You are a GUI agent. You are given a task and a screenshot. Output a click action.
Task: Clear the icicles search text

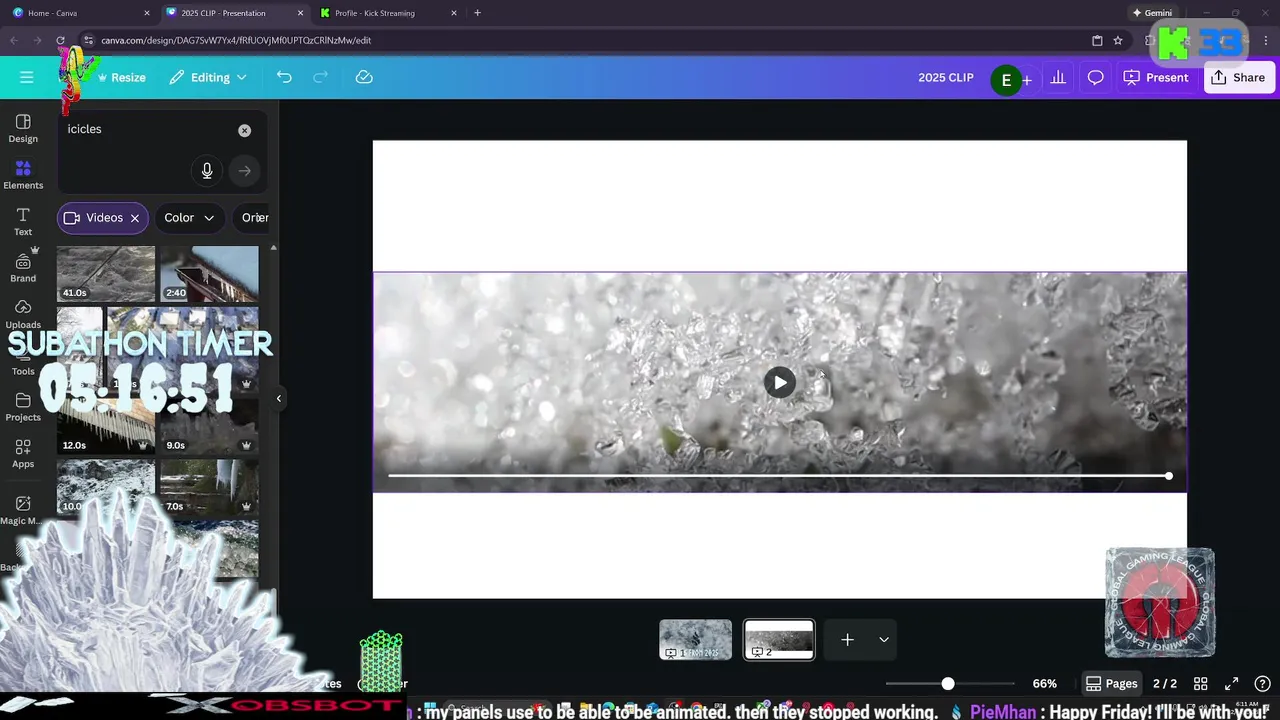tap(244, 130)
